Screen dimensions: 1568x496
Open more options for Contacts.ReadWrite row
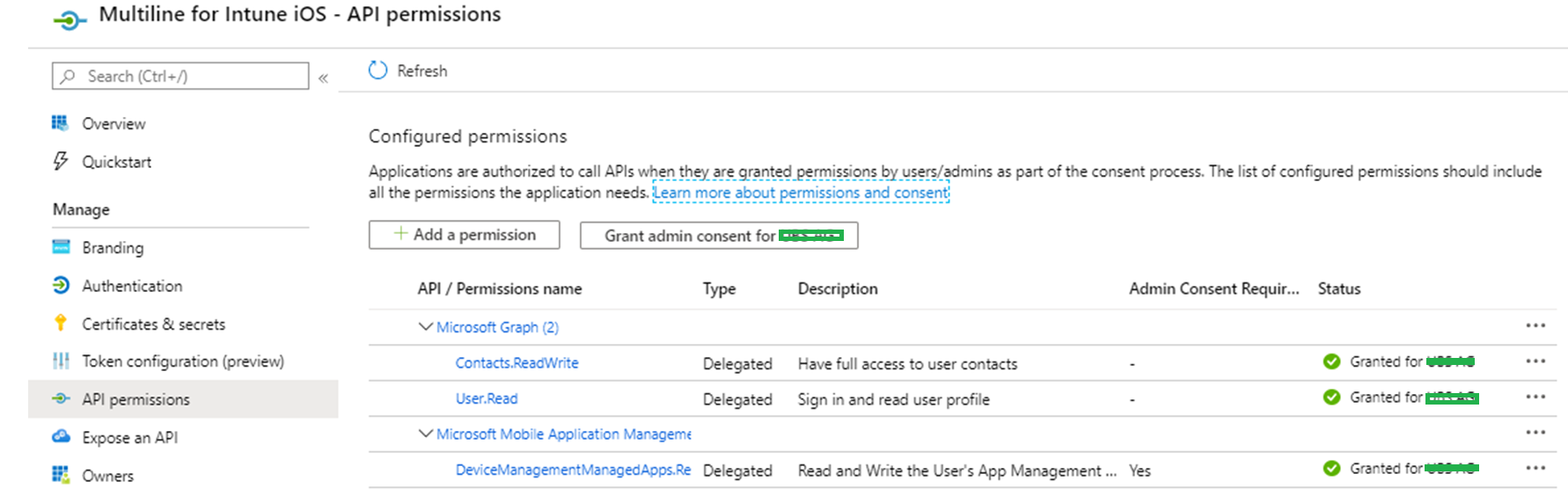point(1535,361)
